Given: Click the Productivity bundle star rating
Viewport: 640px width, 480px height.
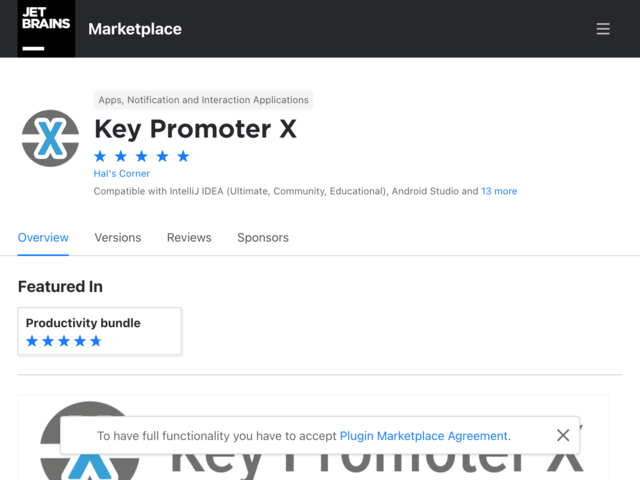Looking at the screenshot, I should pos(64,341).
